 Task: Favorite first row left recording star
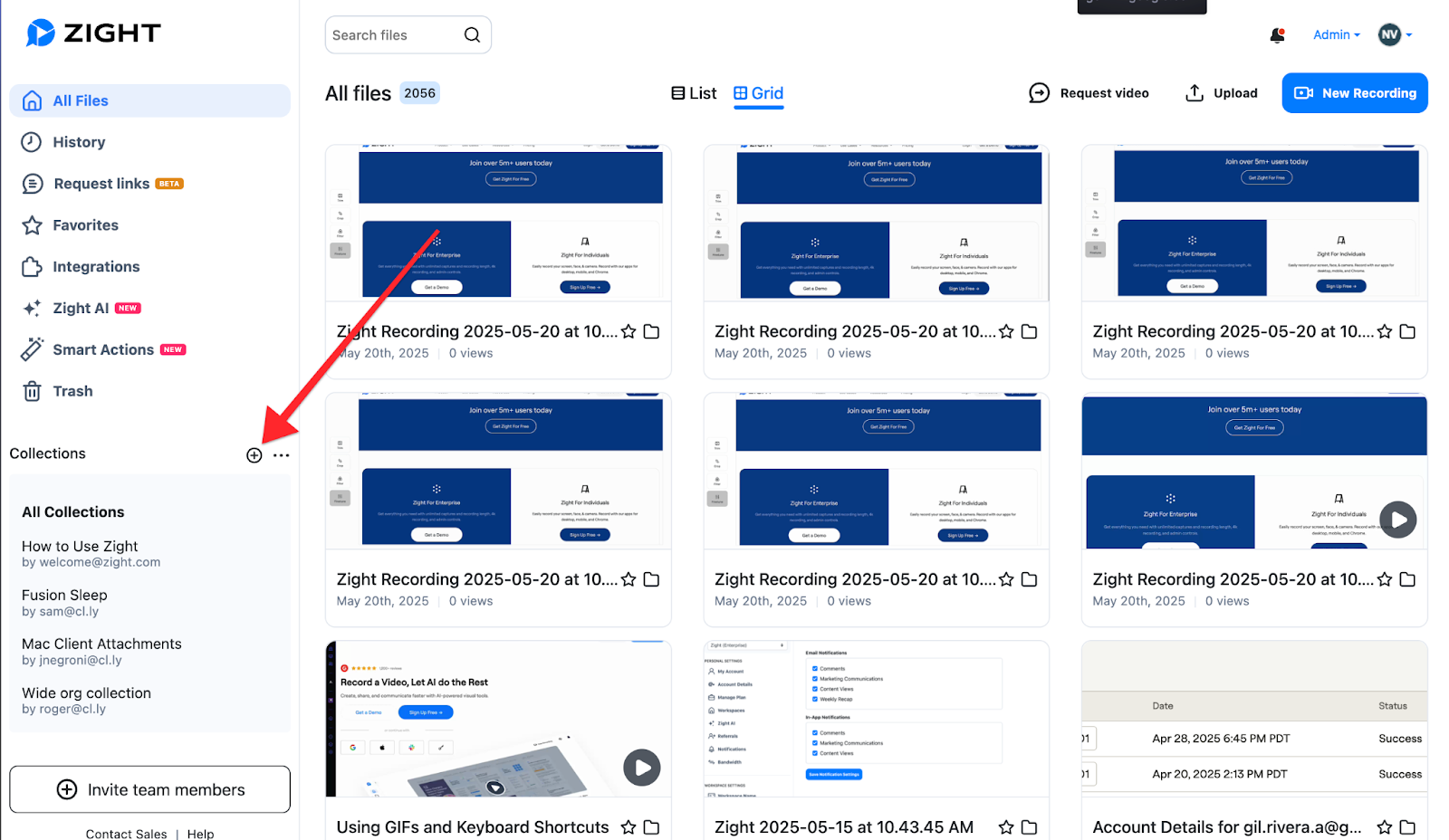pyautogui.click(x=629, y=331)
